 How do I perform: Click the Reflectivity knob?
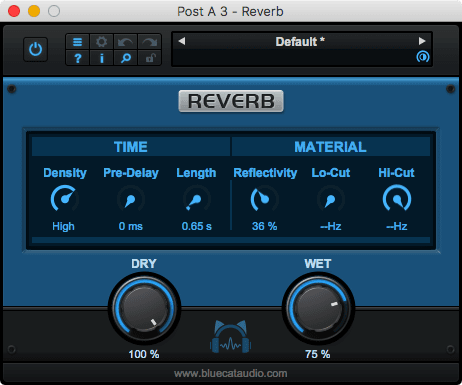pos(264,199)
